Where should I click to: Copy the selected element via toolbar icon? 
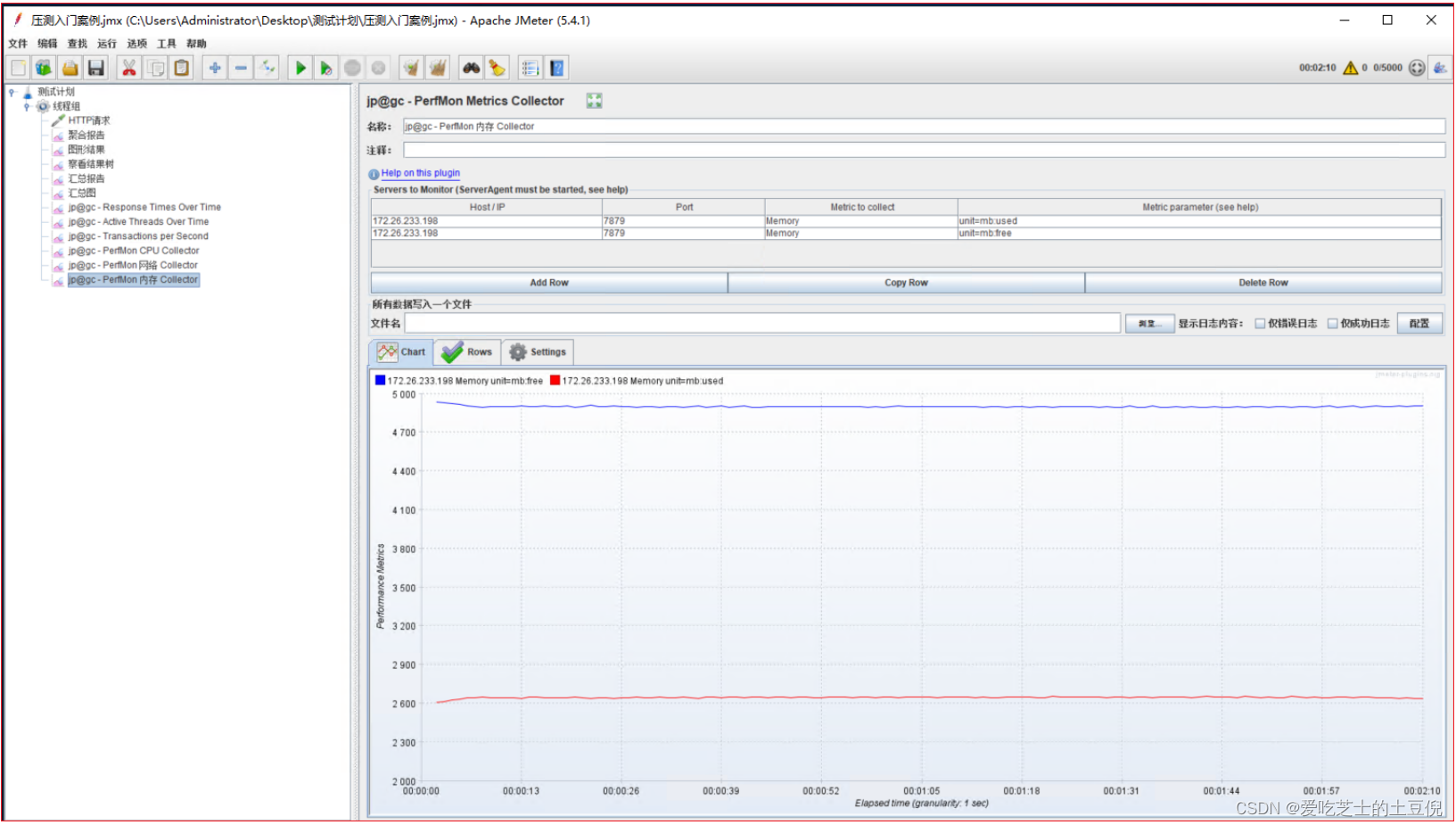[x=155, y=68]
